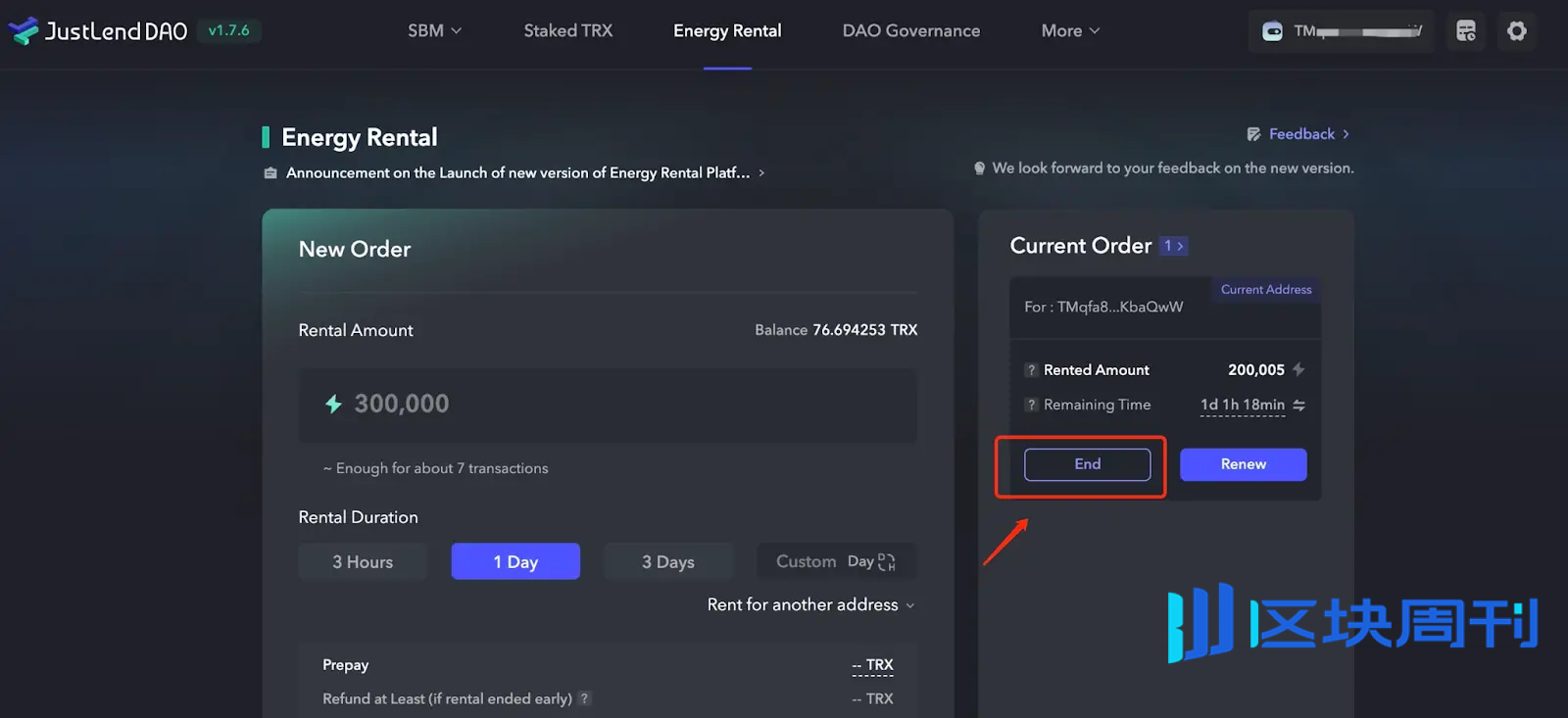The image size is (1568, 718).
Task: Click the Feedback edit icon
Action: [1253, 134]
